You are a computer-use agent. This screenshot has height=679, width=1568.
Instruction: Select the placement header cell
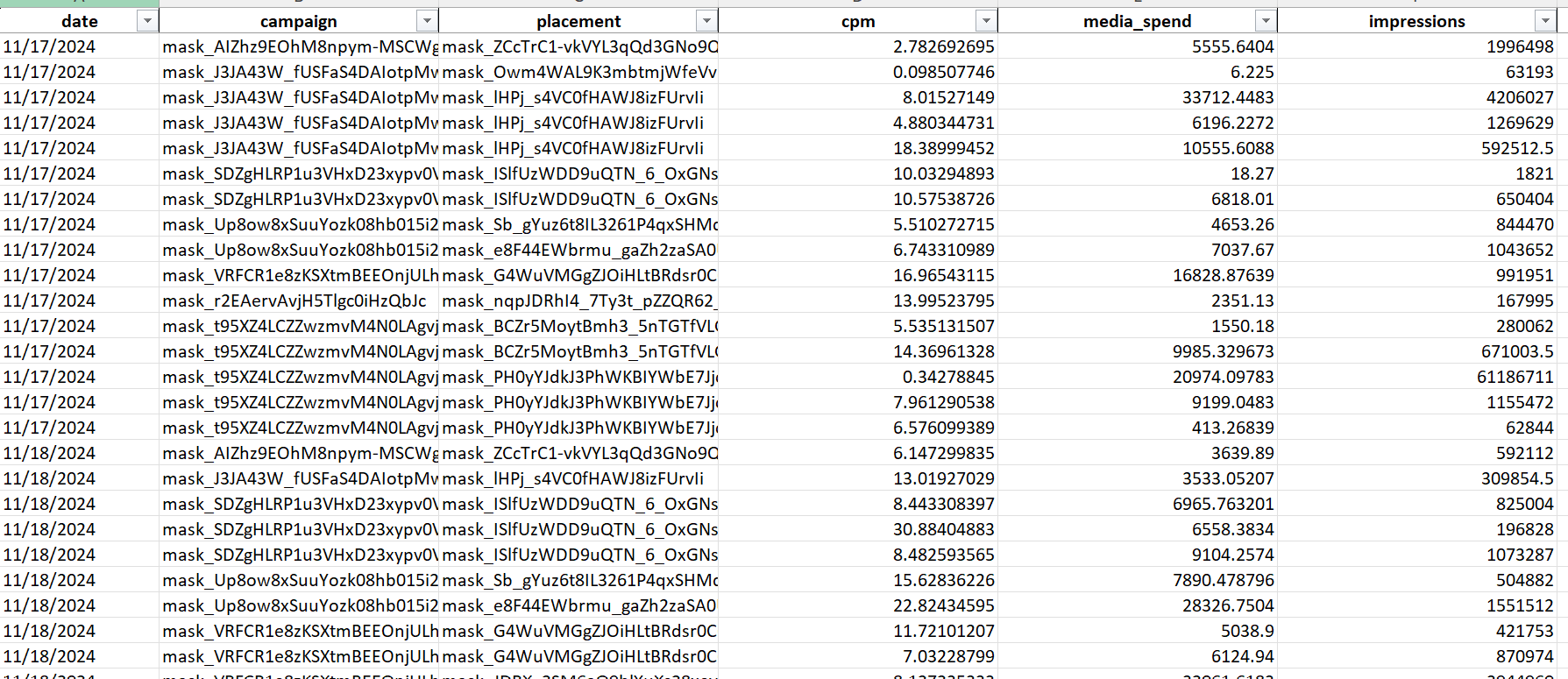pos(578,21)
